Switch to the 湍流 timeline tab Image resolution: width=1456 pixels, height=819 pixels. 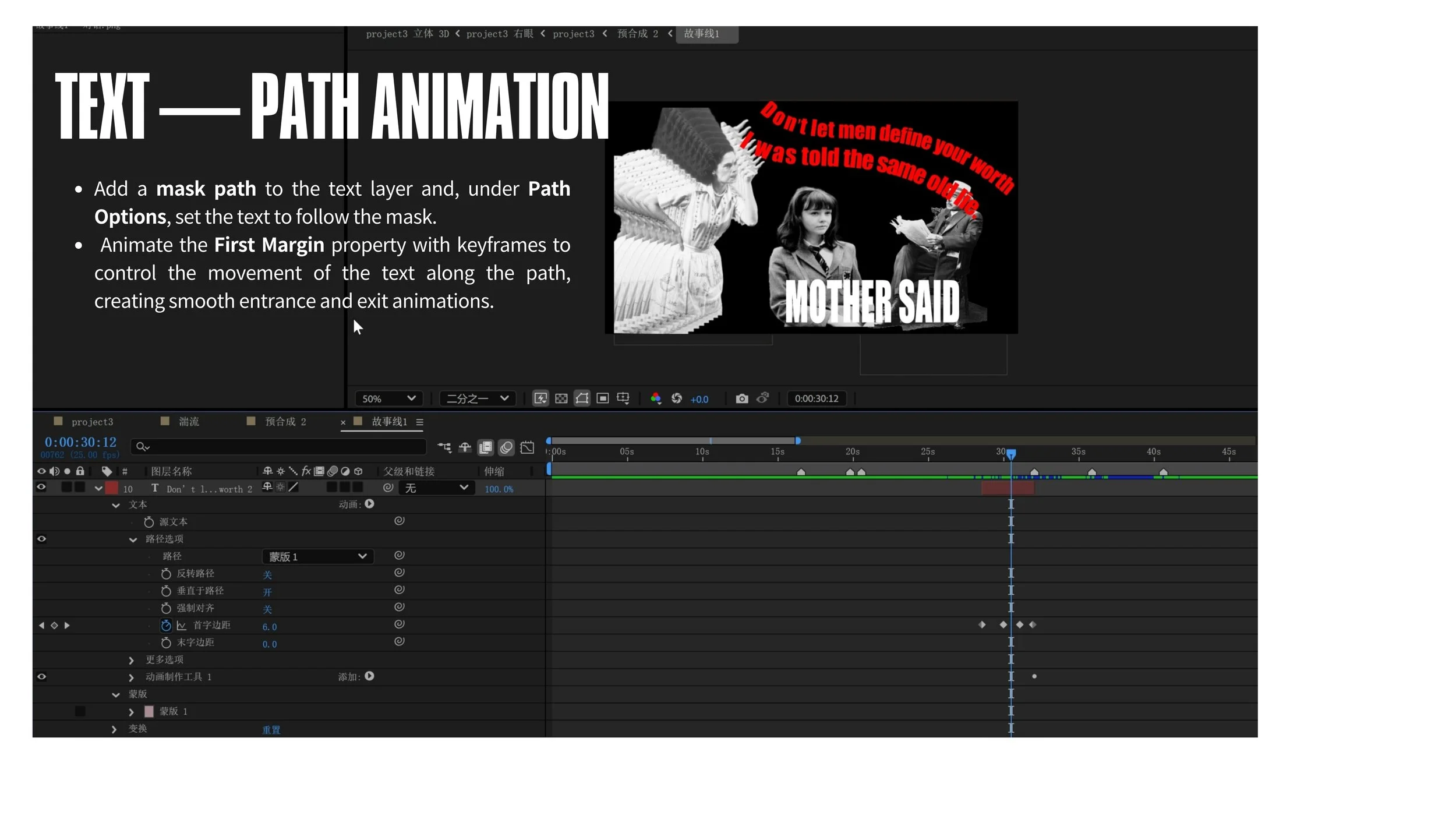tap(188, 421)
